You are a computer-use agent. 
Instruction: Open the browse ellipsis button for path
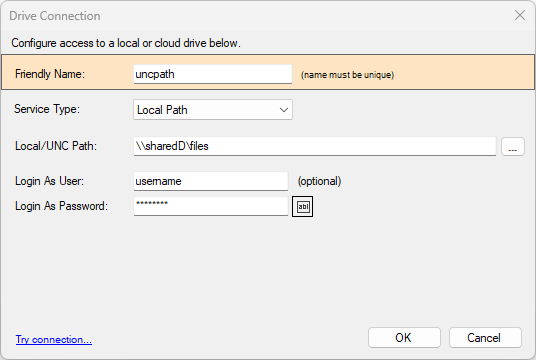[x=513, y=146]
